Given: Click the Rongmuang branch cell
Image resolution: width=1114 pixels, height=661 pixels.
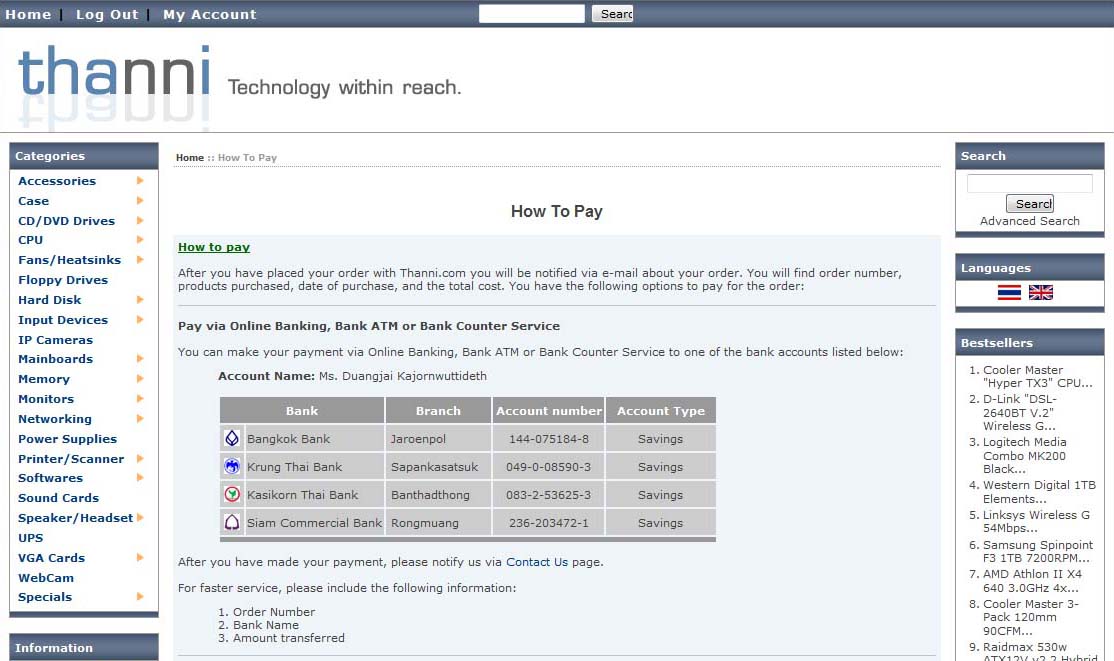Looking at the screenshot, I should 438,522.
